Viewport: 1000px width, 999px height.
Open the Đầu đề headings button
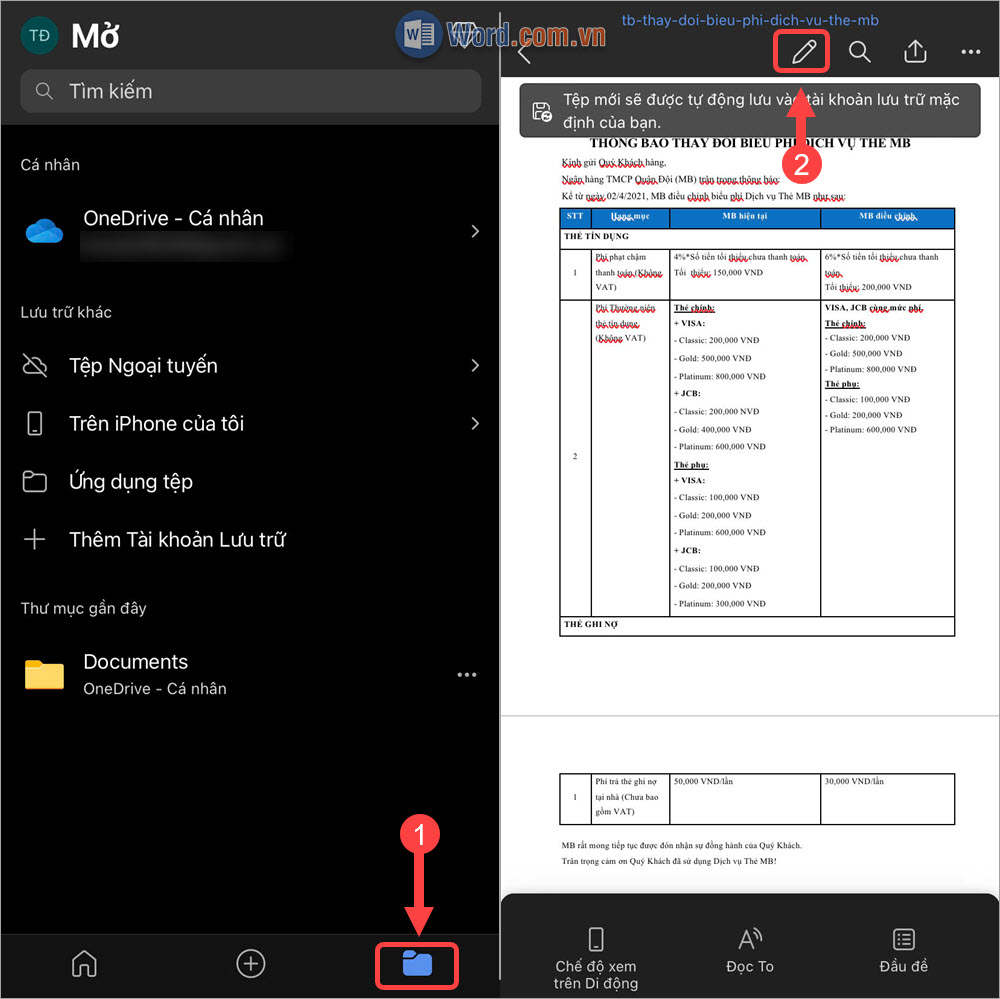coord(903,951)
